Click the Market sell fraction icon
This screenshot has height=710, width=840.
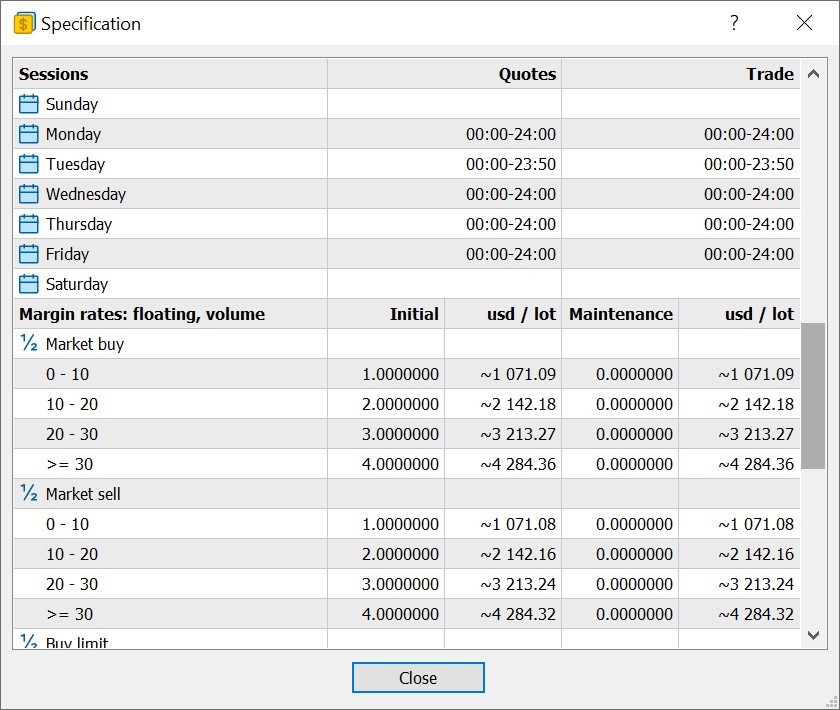(x=29, y=494)
